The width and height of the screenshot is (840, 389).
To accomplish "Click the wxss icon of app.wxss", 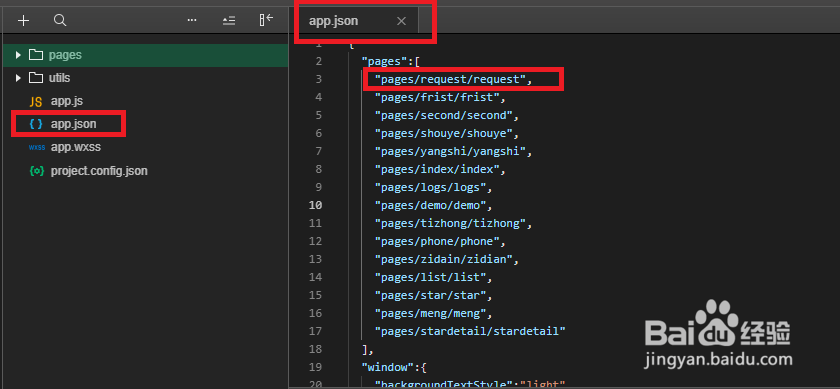I will tap(36, 147).
